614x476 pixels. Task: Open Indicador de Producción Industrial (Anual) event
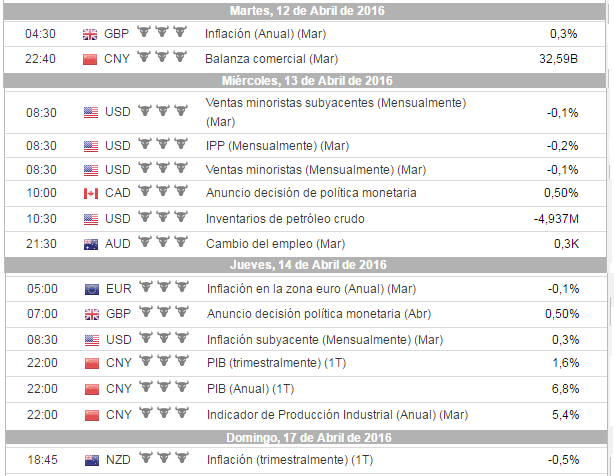(337, 415)
